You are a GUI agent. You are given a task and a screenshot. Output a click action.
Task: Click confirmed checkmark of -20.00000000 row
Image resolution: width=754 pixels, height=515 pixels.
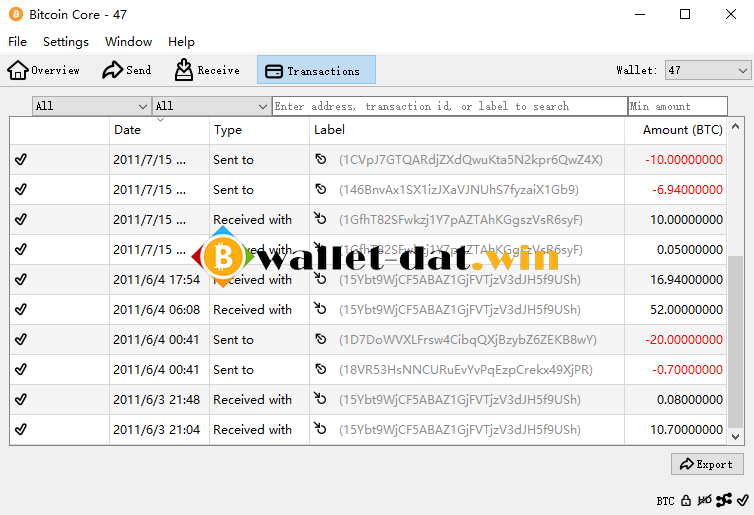(x=21, y=339)
